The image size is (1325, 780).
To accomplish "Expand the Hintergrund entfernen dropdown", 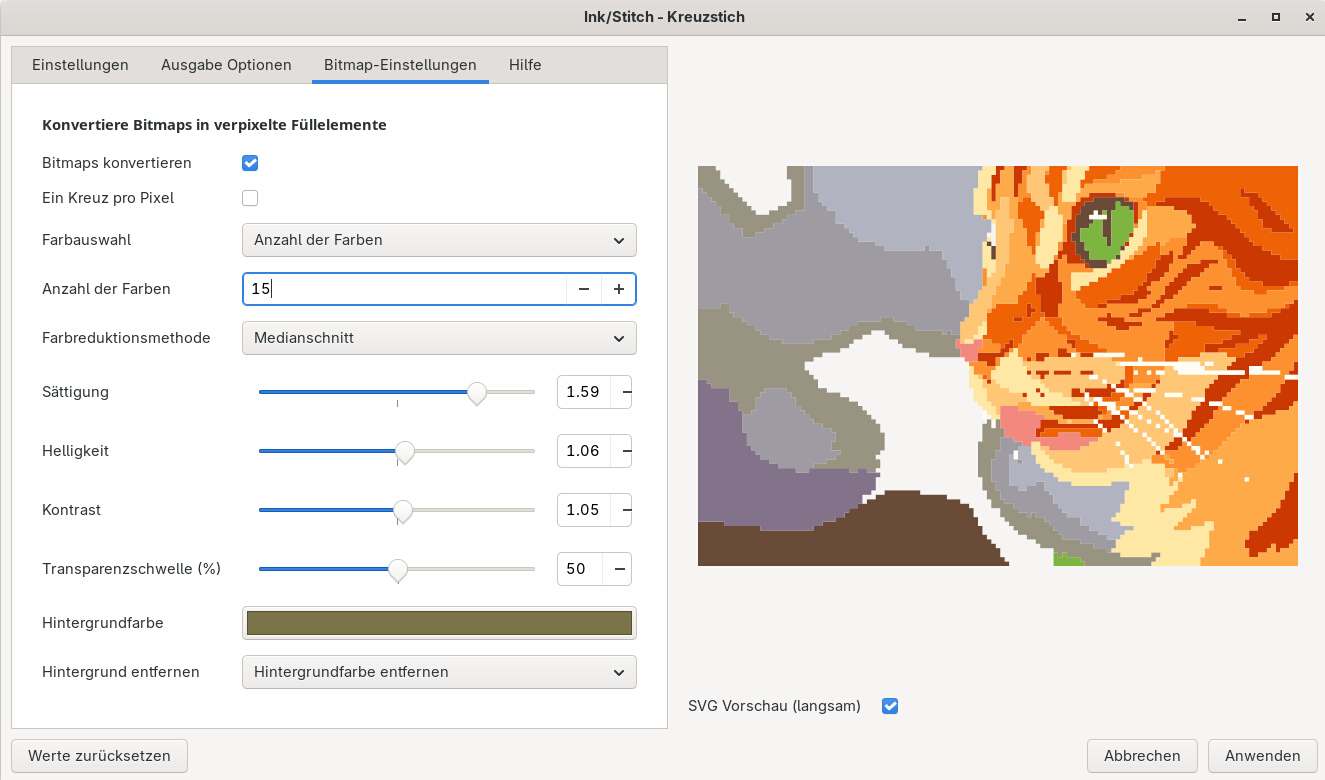I will coord(439,672).
